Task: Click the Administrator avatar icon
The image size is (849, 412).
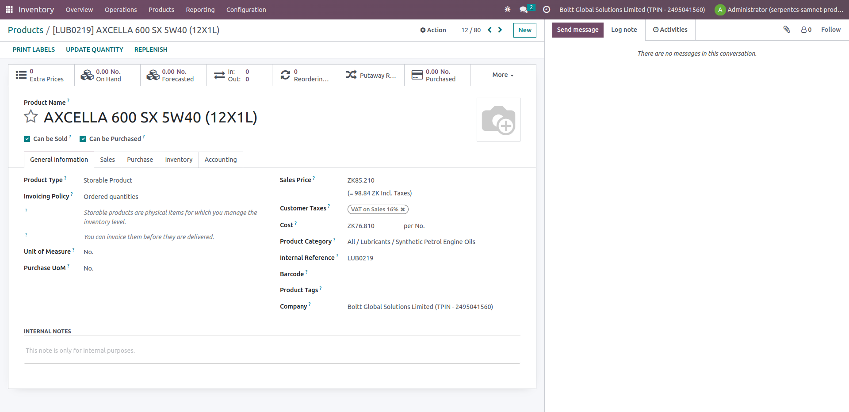Action: [720, 9]
